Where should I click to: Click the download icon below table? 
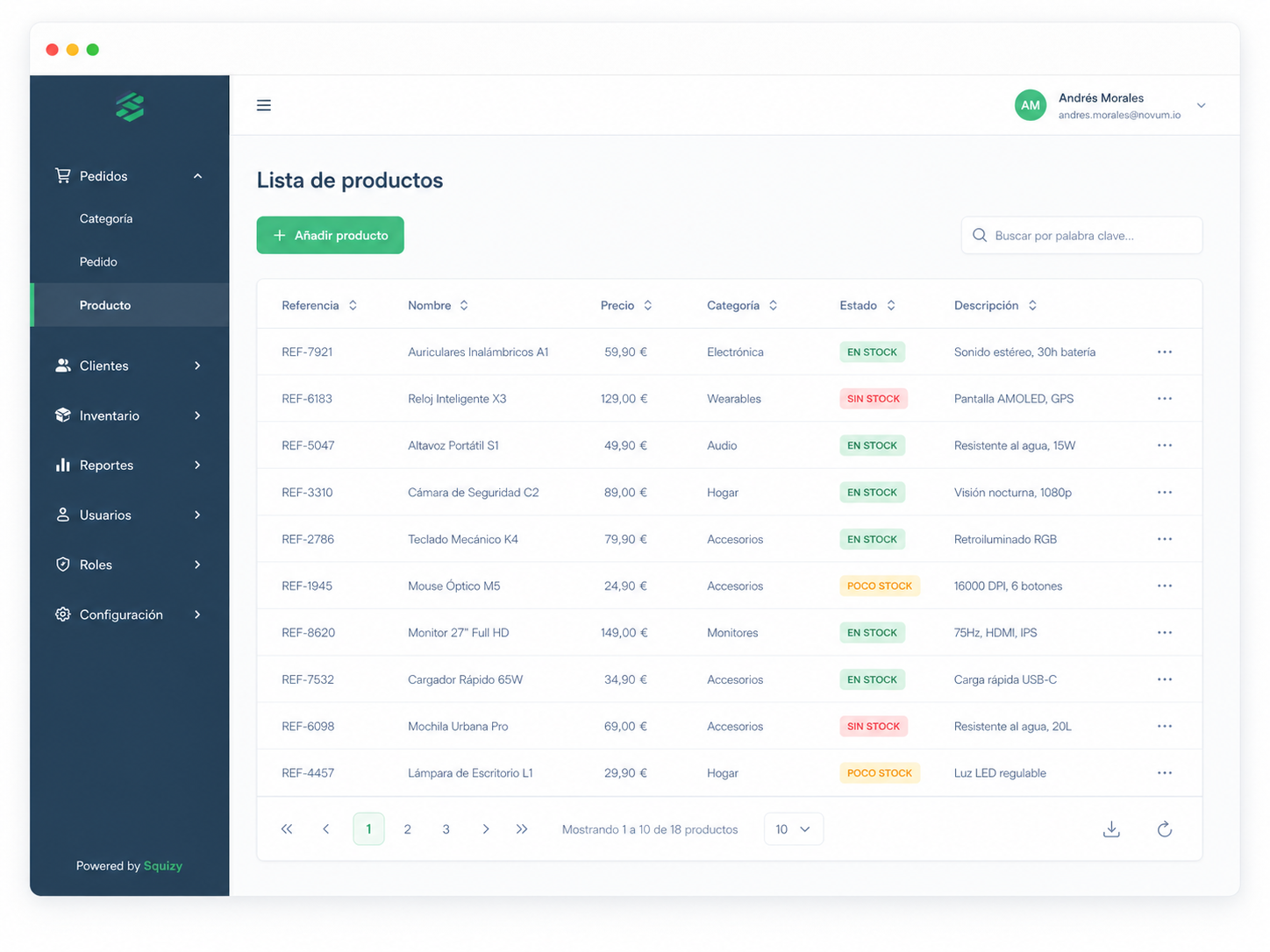pos(1111,829)
